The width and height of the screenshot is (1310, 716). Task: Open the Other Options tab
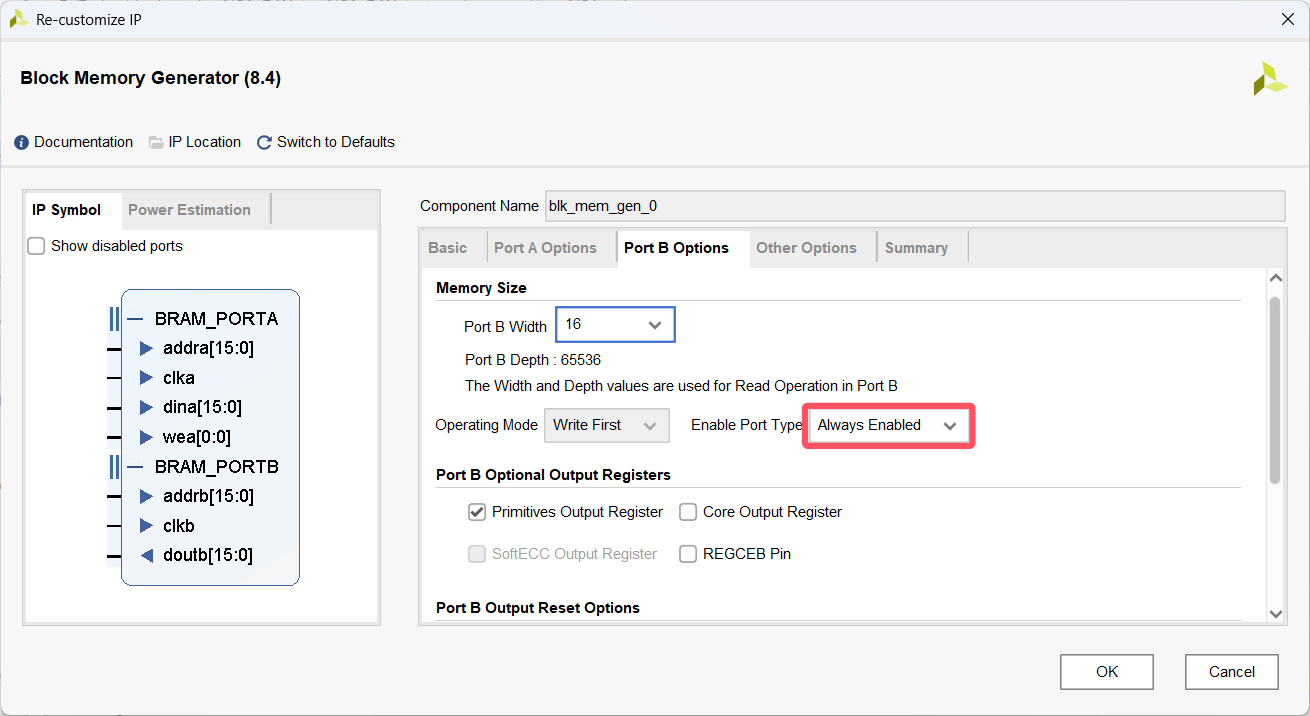(x=806, y=248)
